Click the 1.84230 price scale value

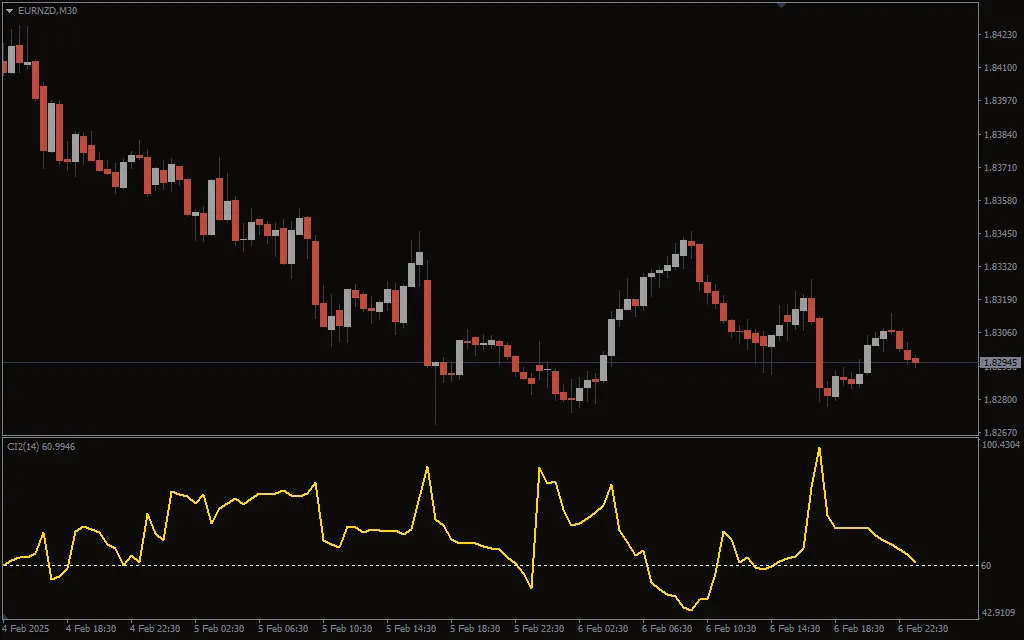pos(999,33)
